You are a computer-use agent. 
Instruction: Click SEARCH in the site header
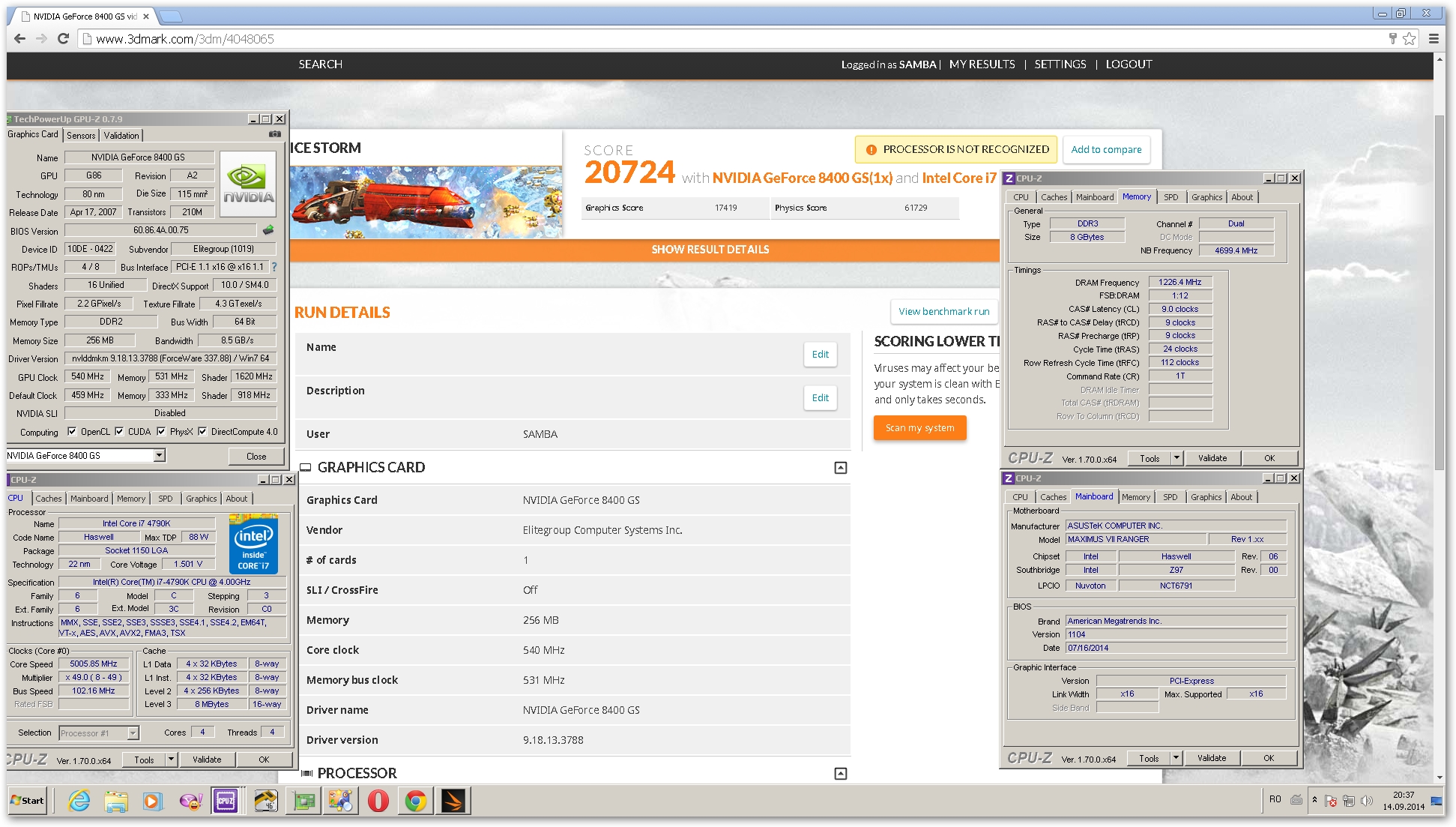pos(321,64)
